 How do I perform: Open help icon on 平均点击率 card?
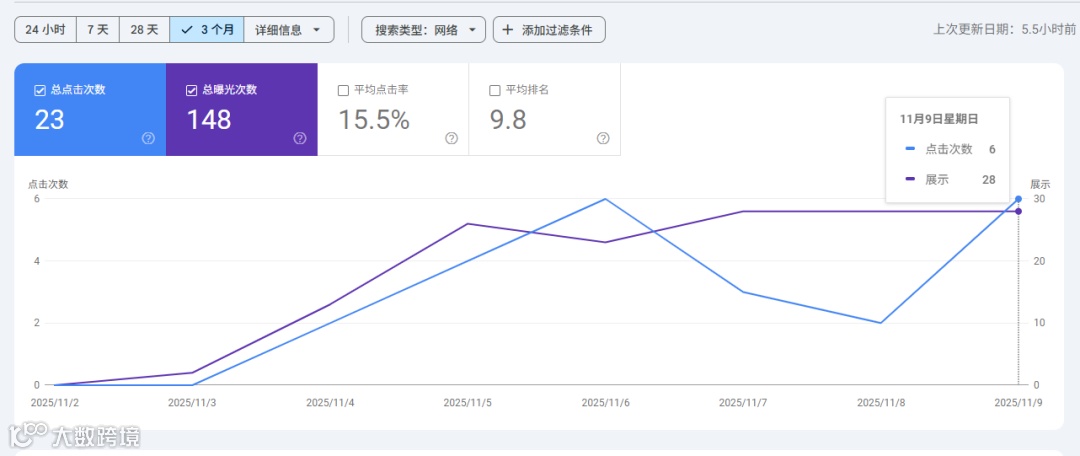coord(451,138)
